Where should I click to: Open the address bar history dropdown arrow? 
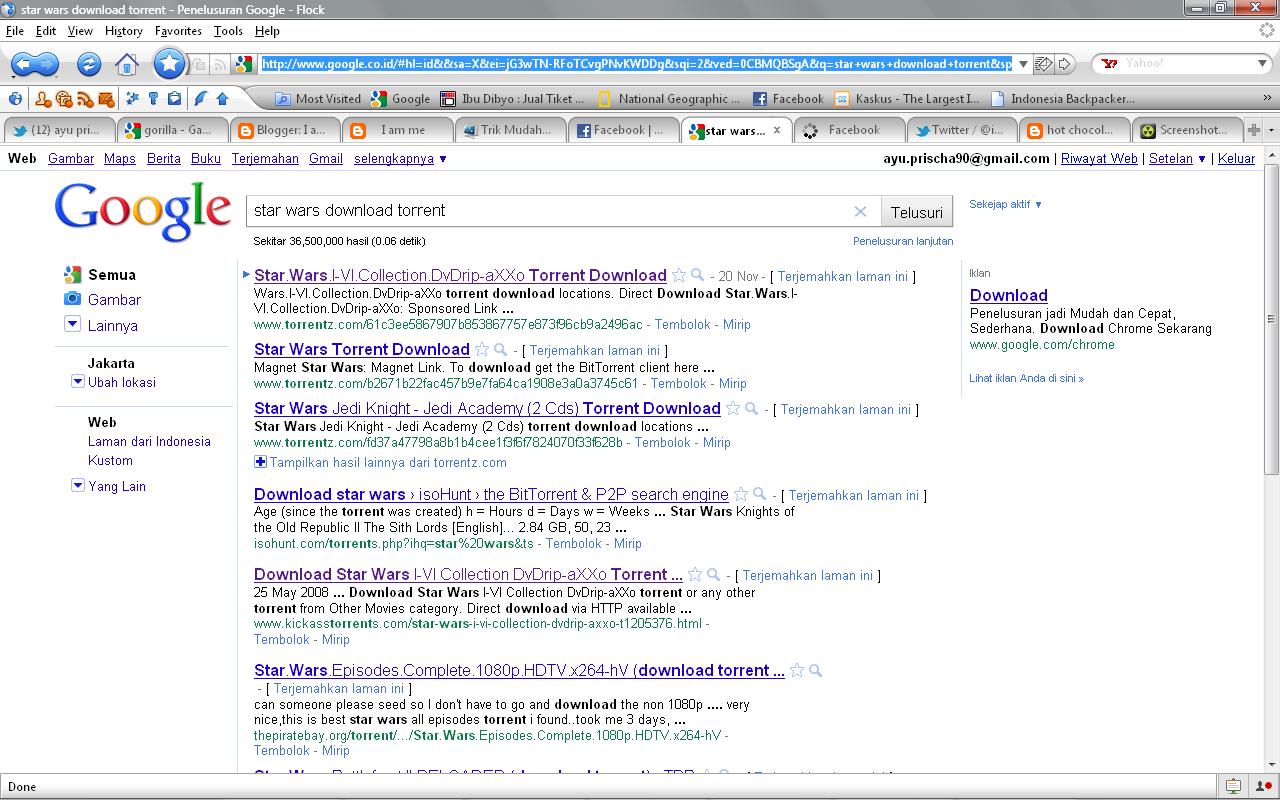click(x=1023, y=64)
